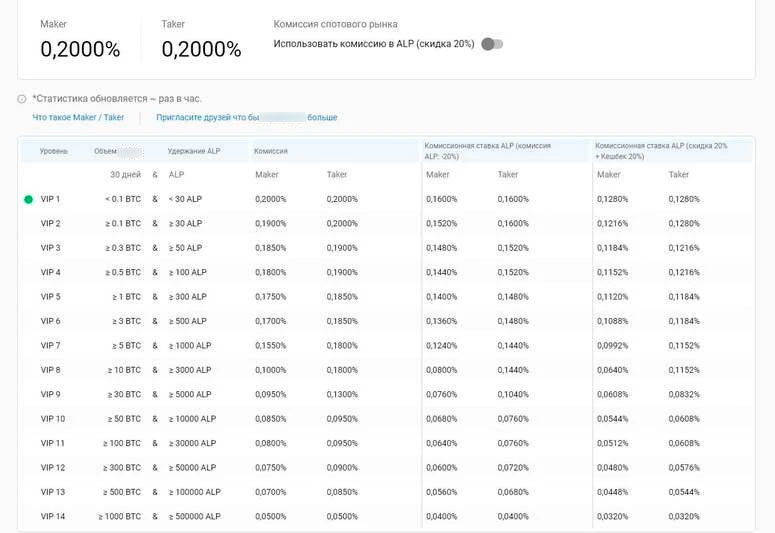Open the "Пригласите друзей" invite link
The height and width of the screenshot is (533, 775).
[246, 118]
